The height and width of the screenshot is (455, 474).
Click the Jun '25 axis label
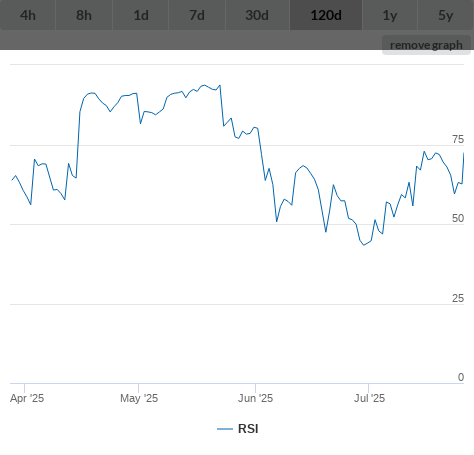click(255, 398)
